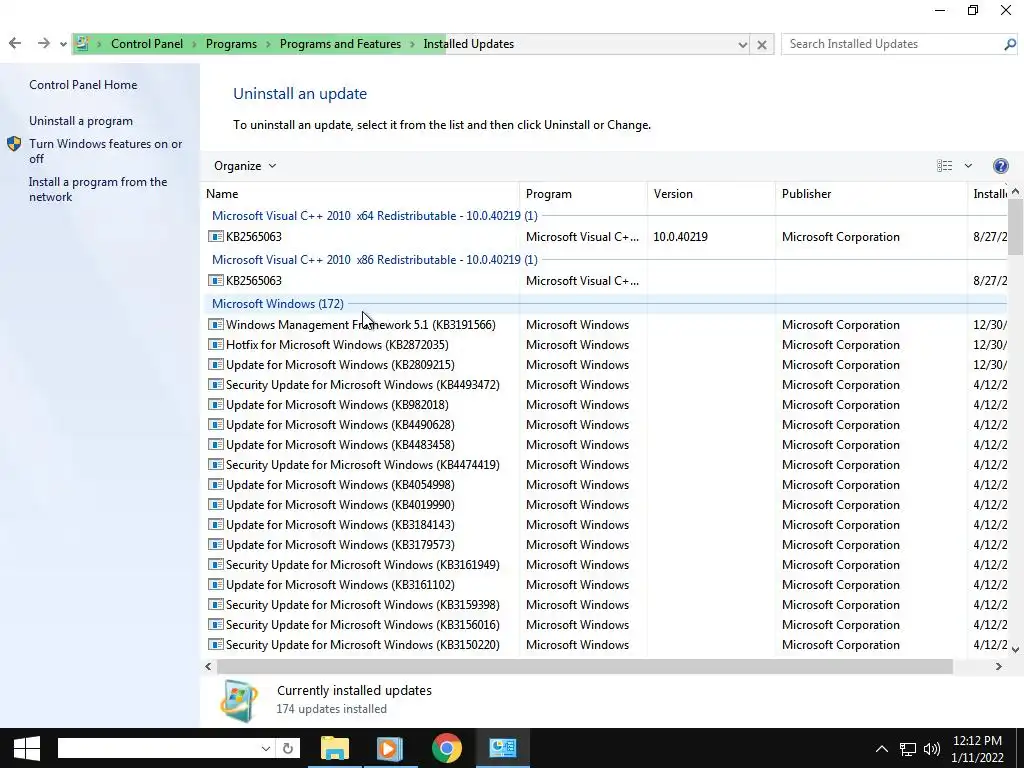This screenshot has height=768, width=1024.
Task: Click icon of Security Update KB4474419
Action: point(216,464)
